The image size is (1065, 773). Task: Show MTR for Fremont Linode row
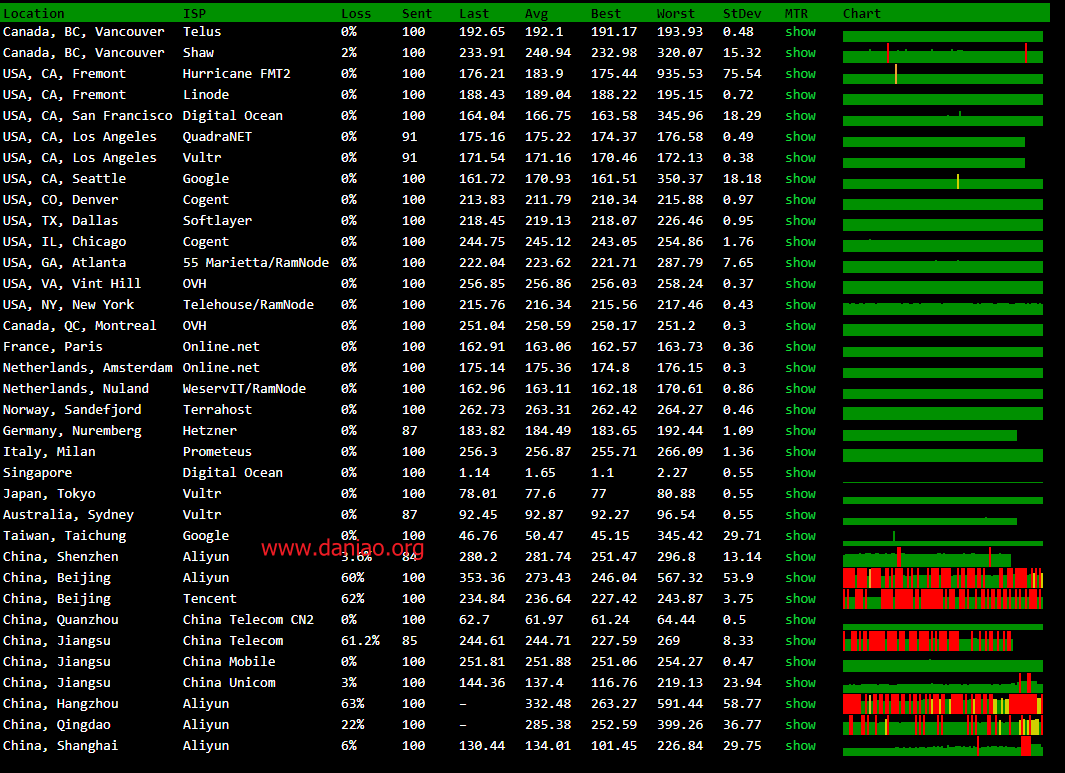tap(800, 95)
